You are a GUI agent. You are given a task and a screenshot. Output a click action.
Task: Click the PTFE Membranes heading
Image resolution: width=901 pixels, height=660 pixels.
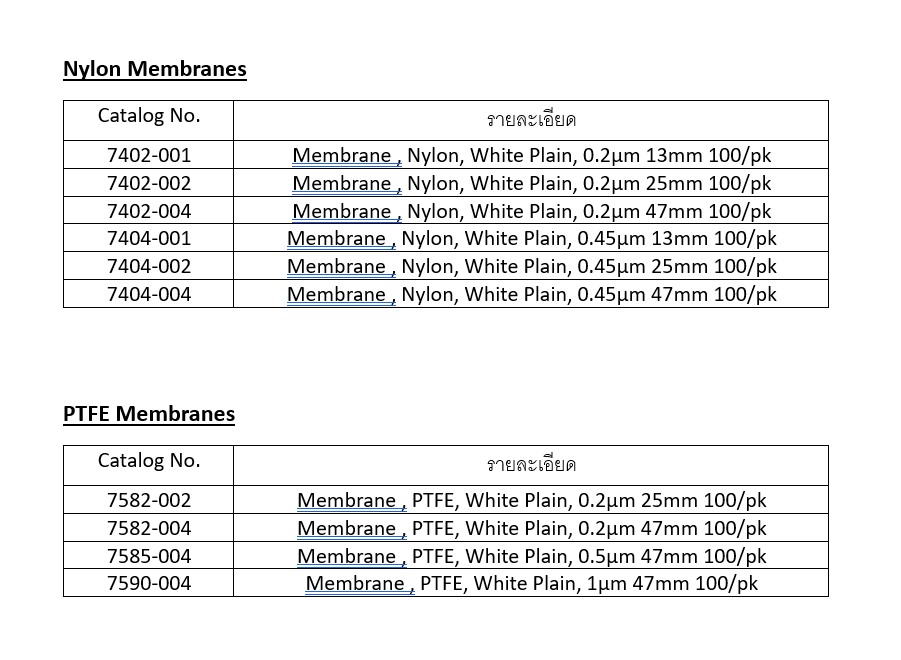coord(148,414)
